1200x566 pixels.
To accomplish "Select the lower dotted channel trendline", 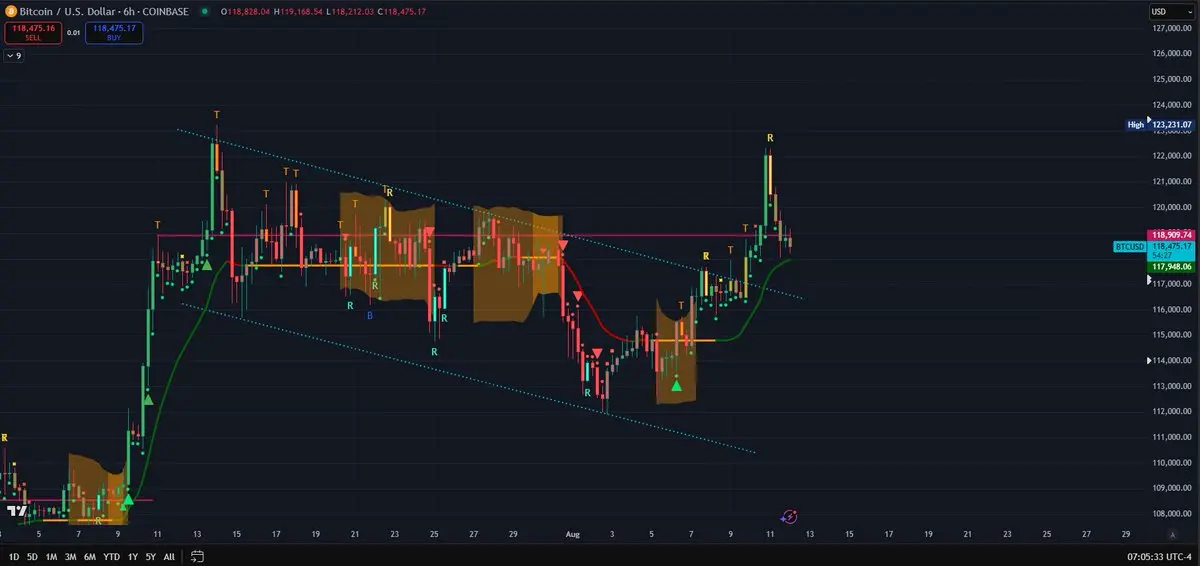I will (467, 378).
